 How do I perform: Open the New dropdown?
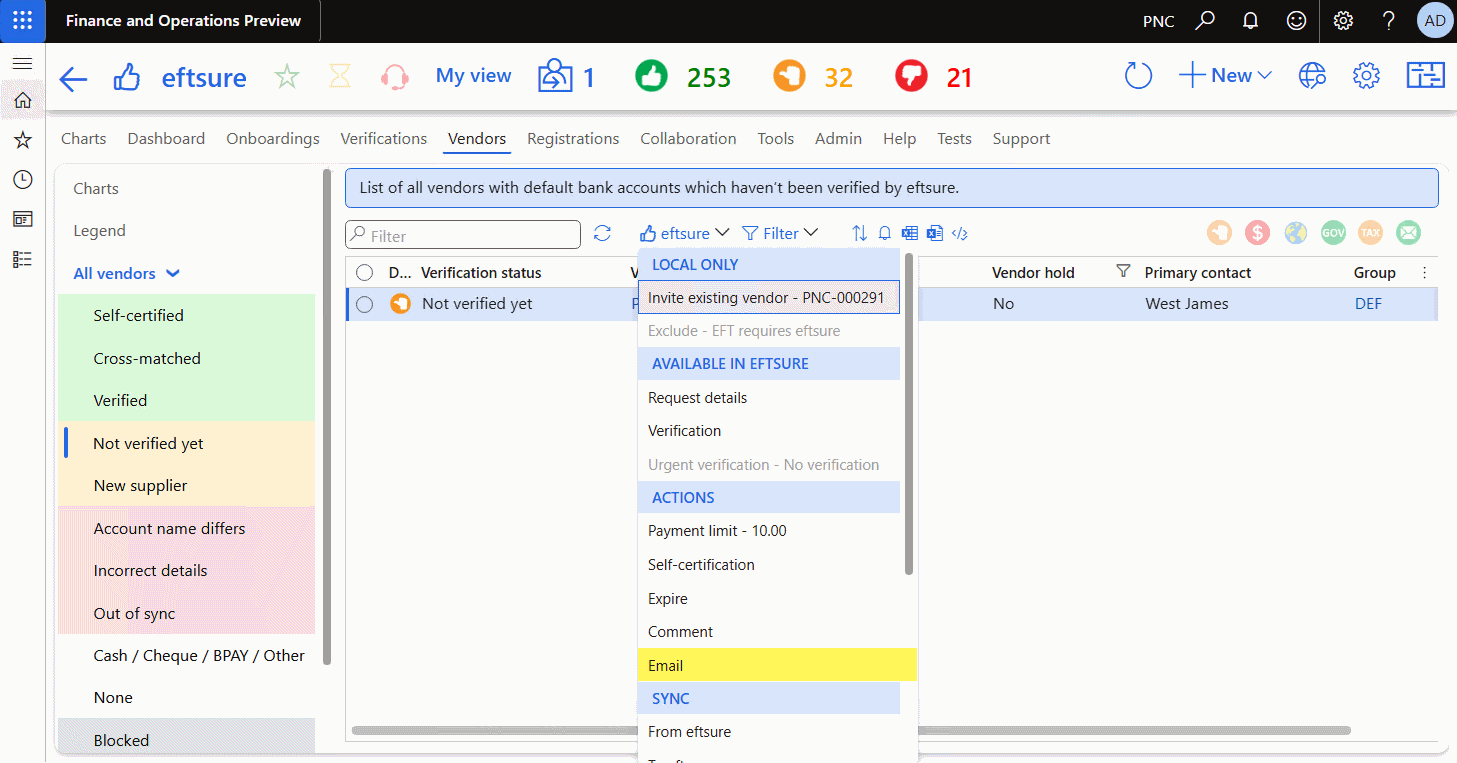pyautogui.click(x=1225, y=76)
